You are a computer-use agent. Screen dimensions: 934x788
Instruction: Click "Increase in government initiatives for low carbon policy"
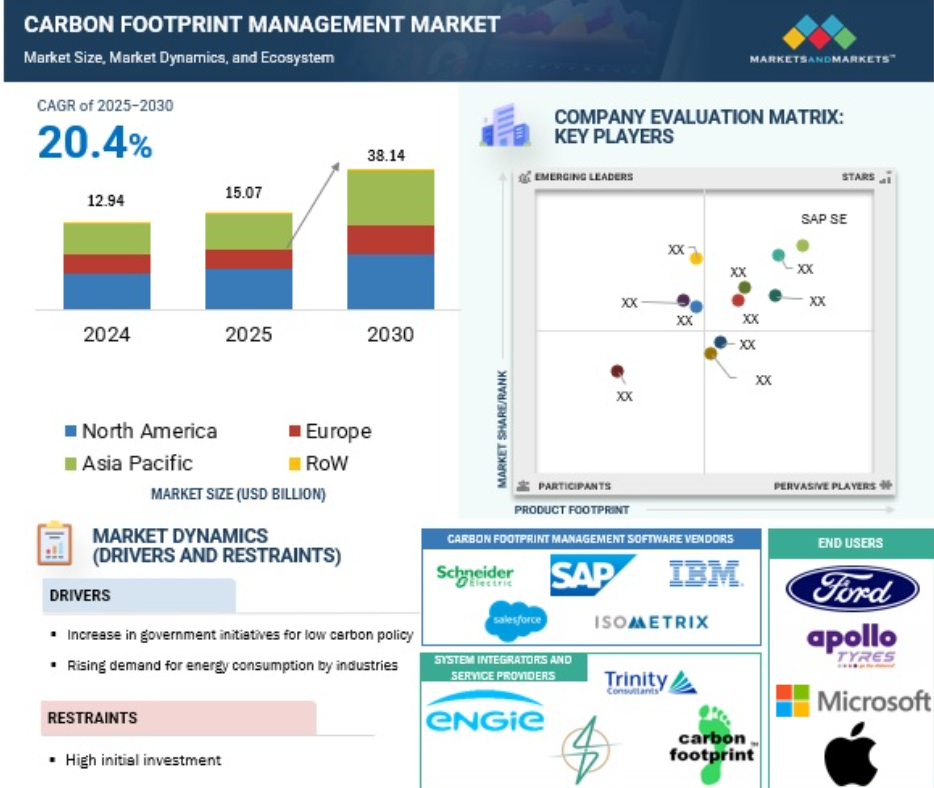tap(240, 635)
